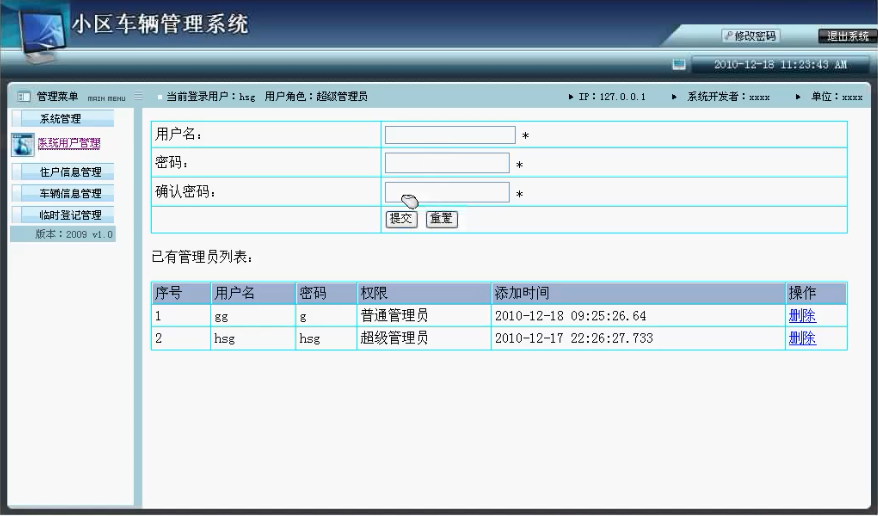Click the 操作 column header
Screen dimensions: 878x516
click(816, 293)
